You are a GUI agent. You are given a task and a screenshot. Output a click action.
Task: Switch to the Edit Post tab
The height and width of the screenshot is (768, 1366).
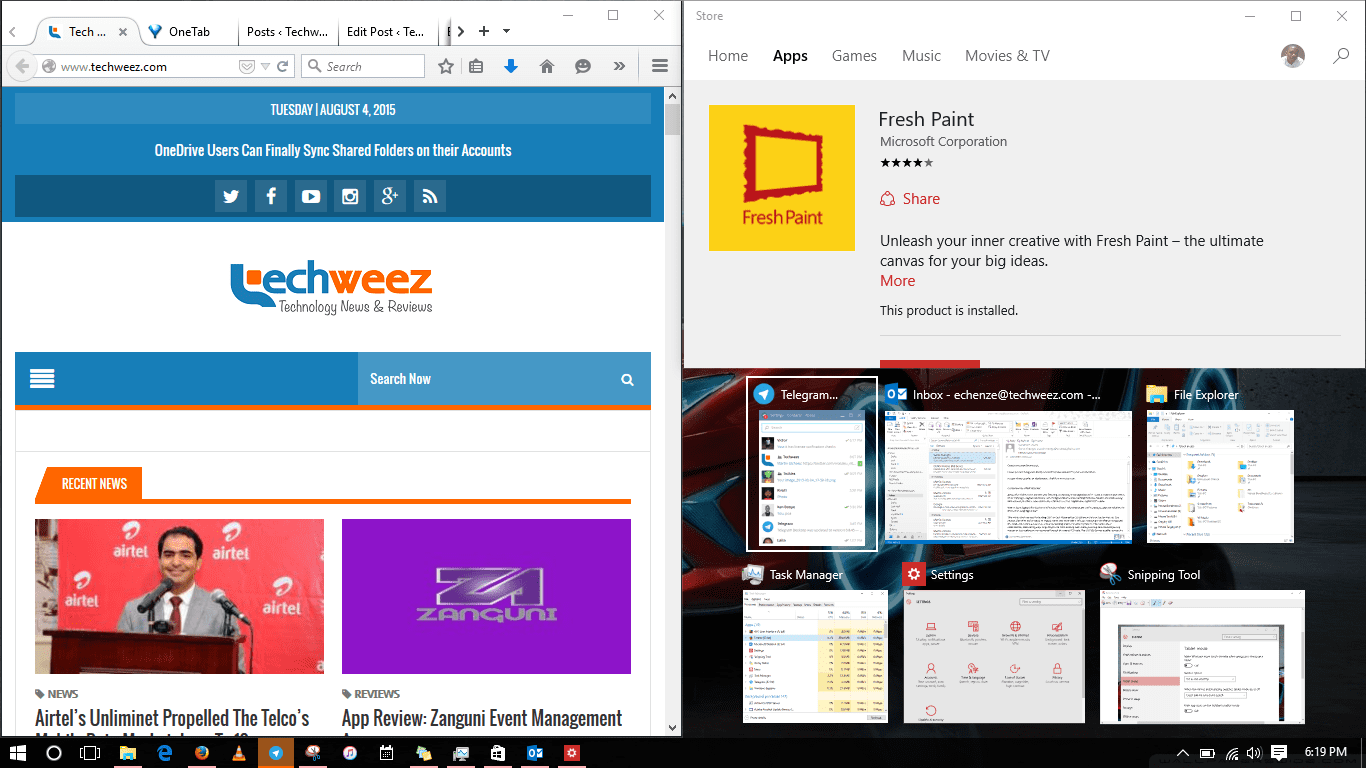pos(386,32)
